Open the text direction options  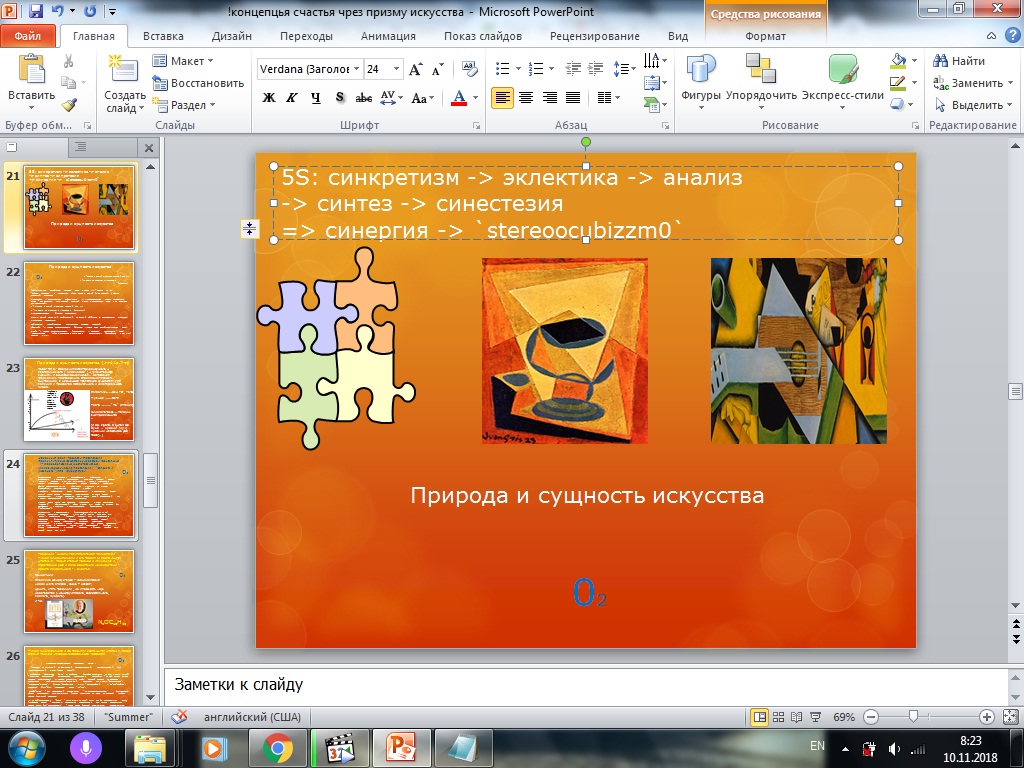tap(655, 61)
